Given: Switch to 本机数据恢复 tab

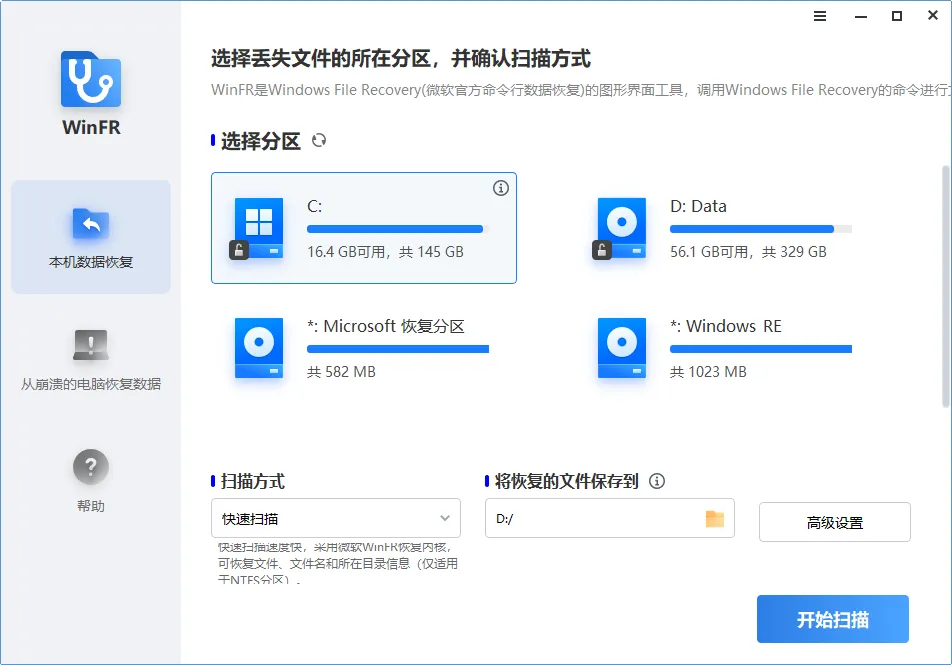Looking at the screenshot, I should pos(90,237).
